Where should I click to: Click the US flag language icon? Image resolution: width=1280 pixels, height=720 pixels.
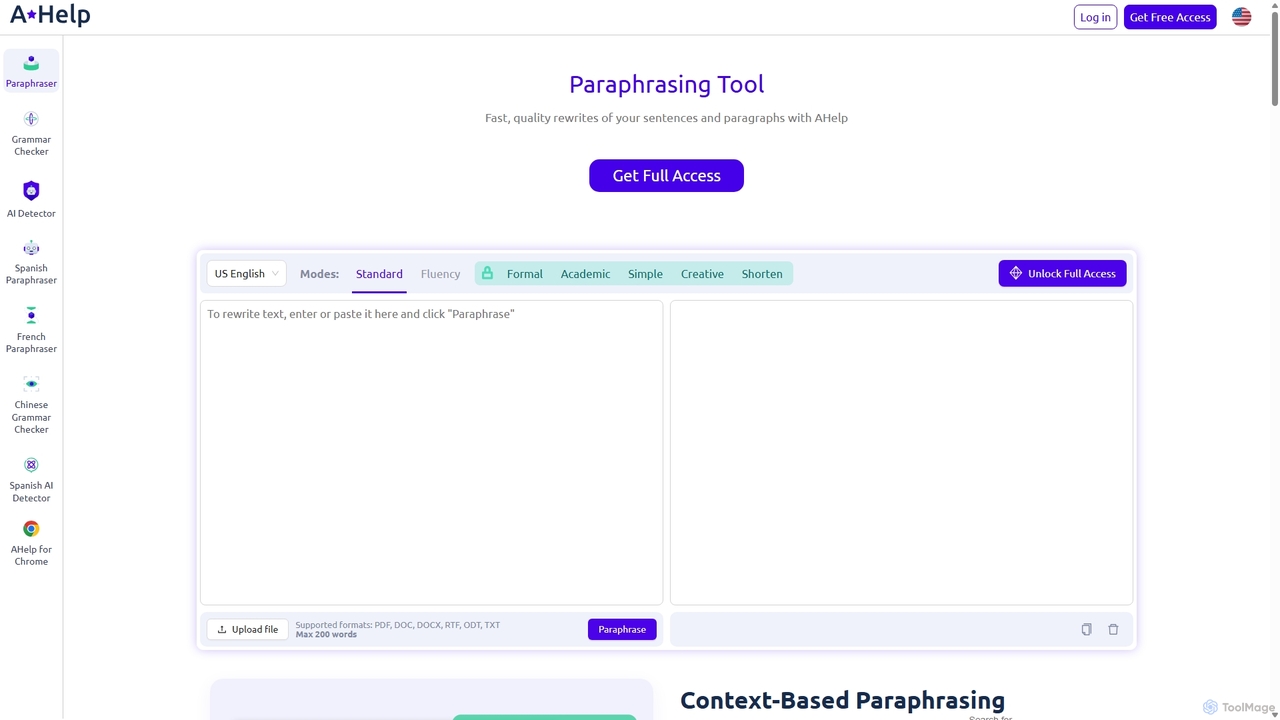(1241, 17)
